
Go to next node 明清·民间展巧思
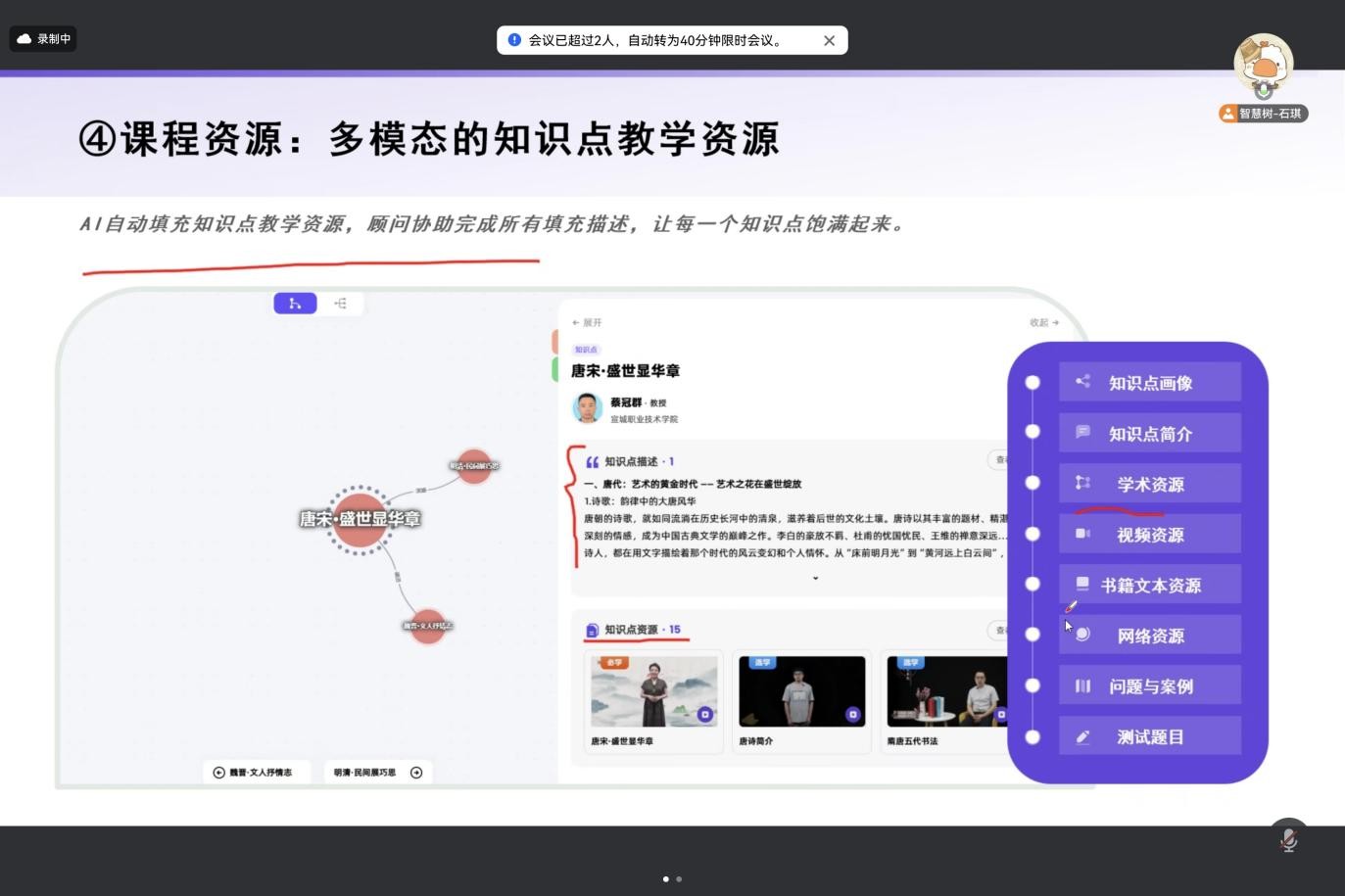(x=377, y=773)
